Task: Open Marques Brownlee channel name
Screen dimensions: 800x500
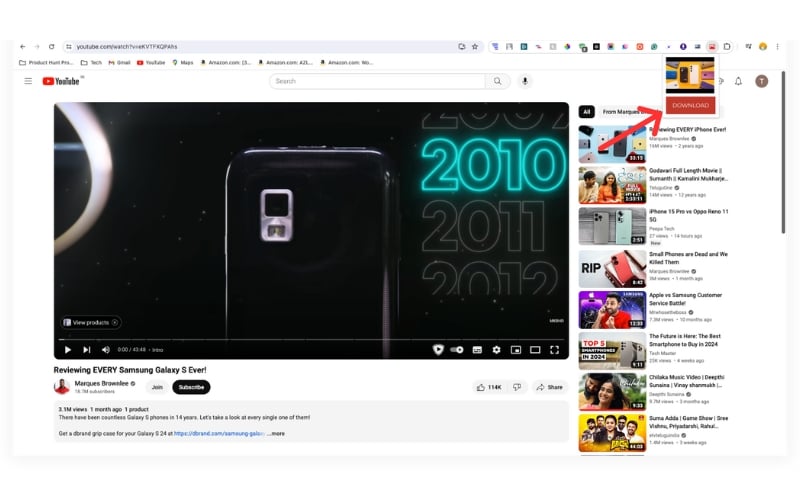Action: pos(102,383)
